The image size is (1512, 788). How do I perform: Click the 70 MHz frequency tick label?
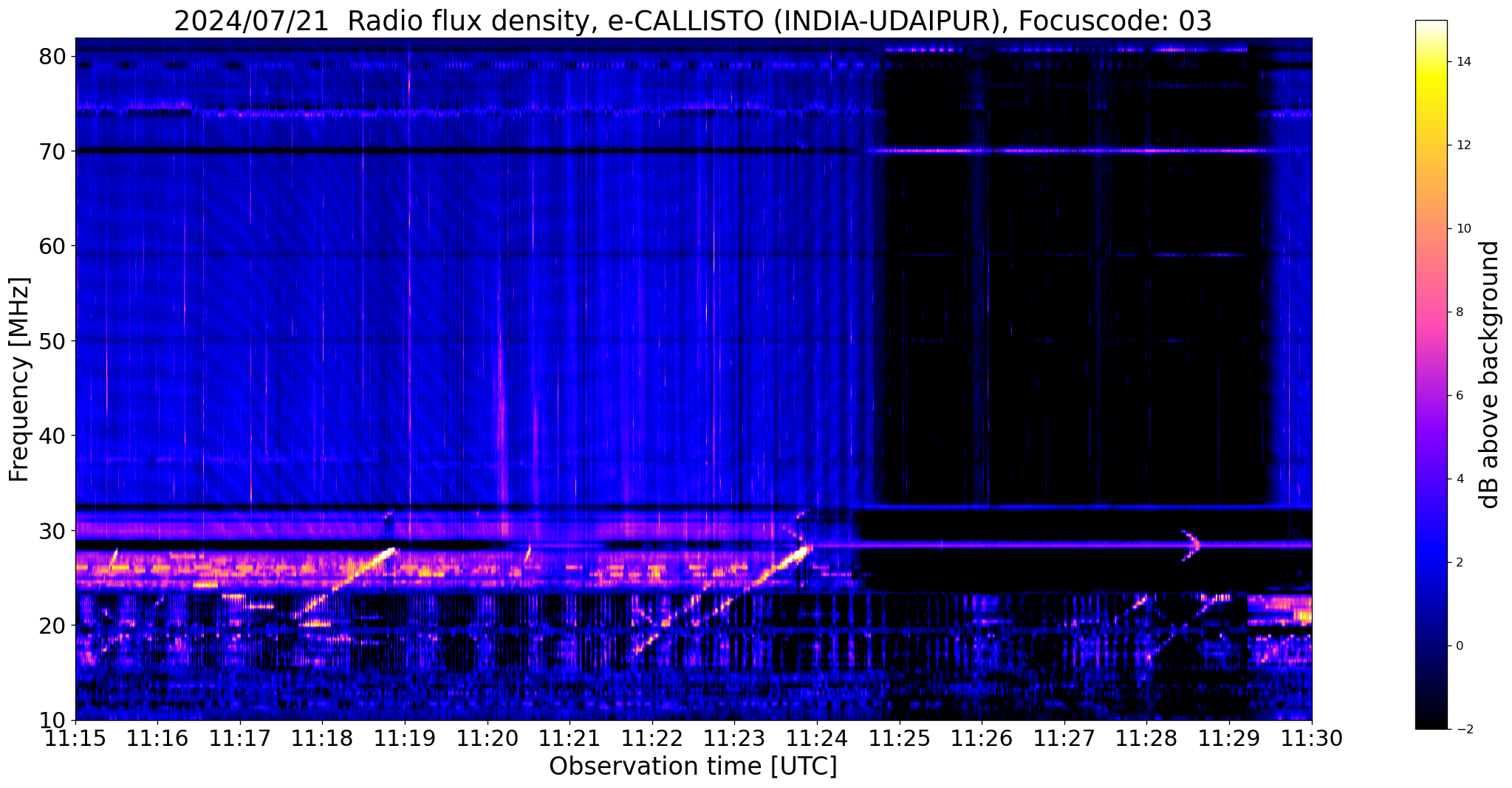[52, 151]
